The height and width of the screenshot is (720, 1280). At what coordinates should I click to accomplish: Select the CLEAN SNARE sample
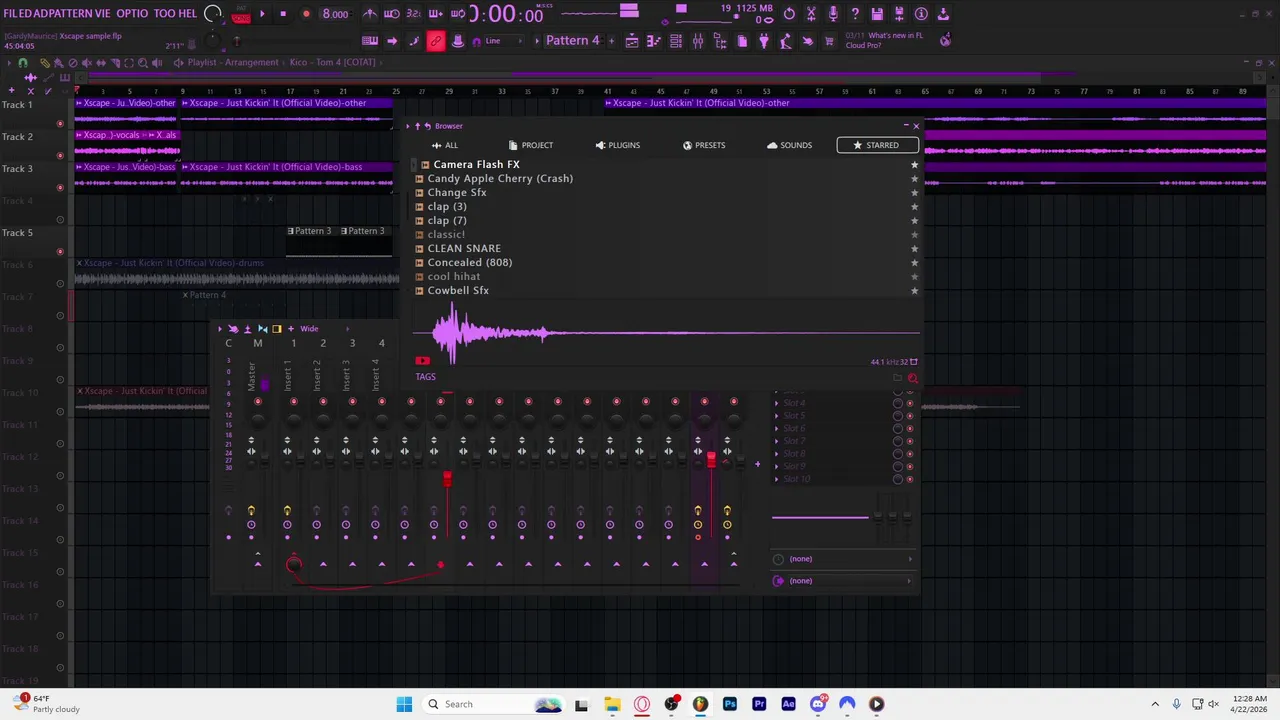(x=464, y=248)
